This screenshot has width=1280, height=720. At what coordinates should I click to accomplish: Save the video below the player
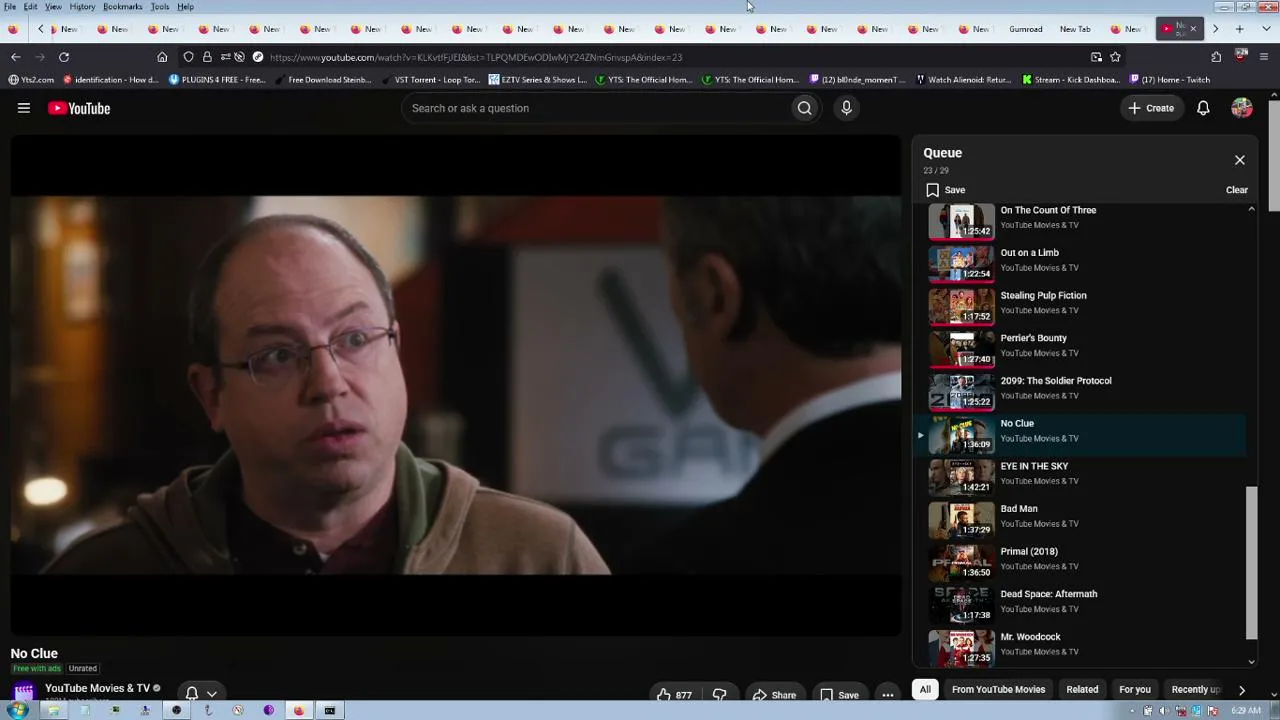point(839,695)
